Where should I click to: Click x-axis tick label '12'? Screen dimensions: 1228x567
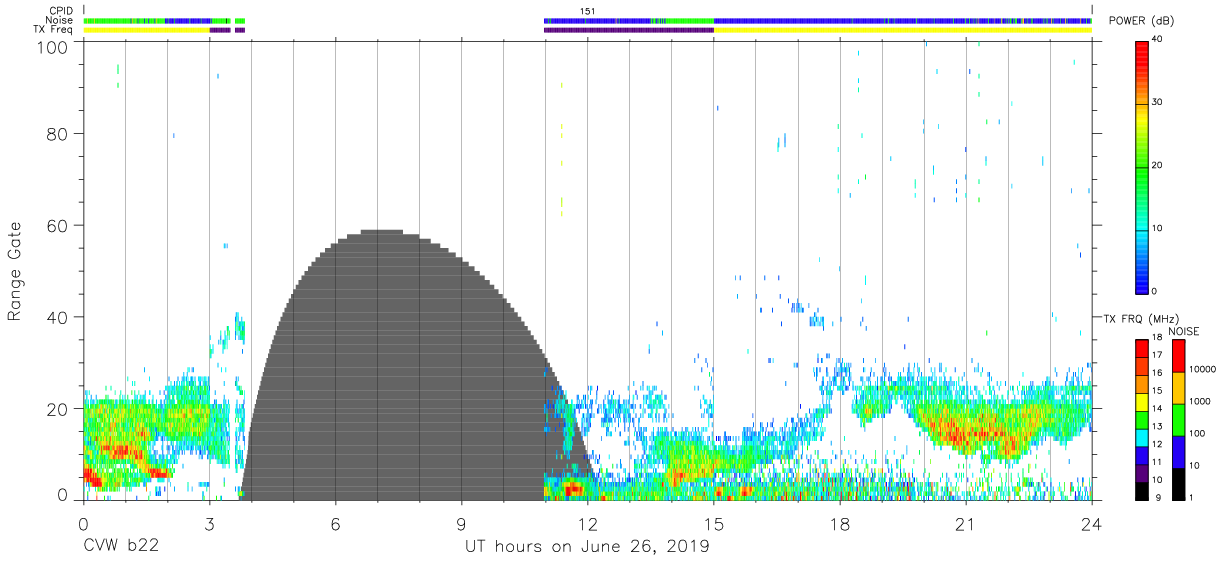point(587,524)
